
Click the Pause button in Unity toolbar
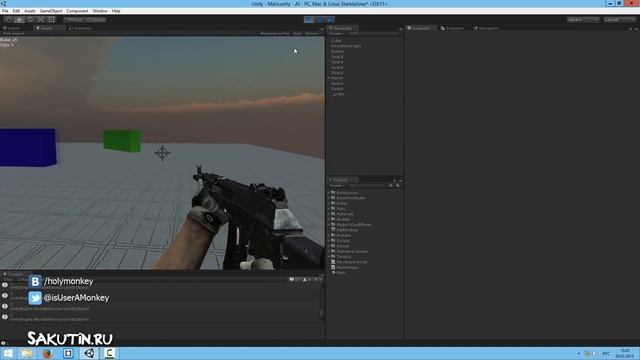click(x=320, y=20)
